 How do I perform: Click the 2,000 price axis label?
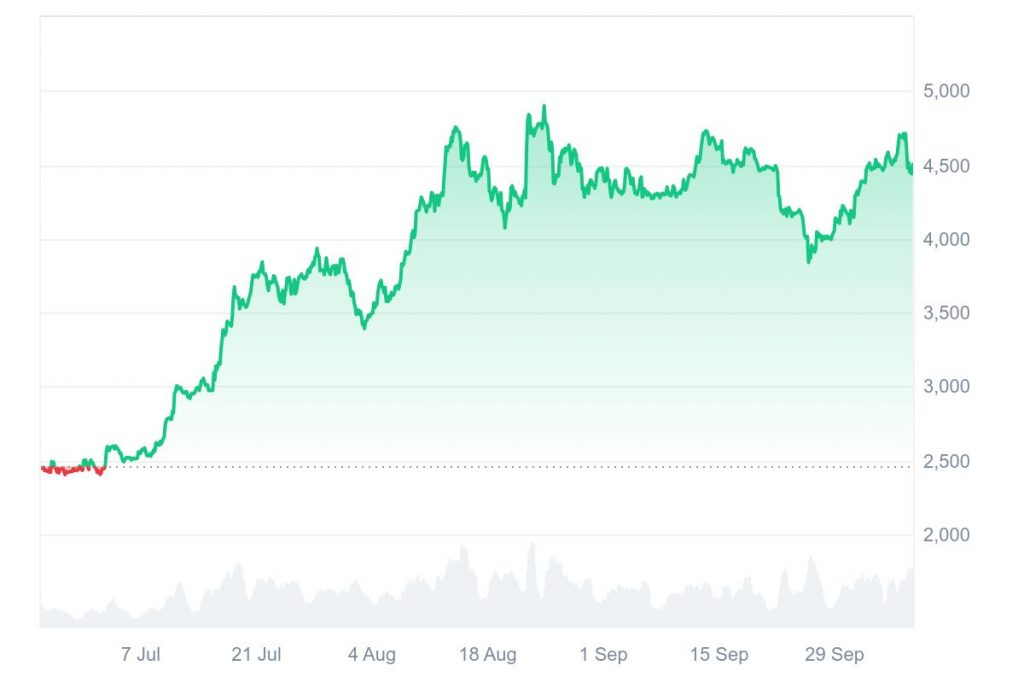tap(947, 535)
